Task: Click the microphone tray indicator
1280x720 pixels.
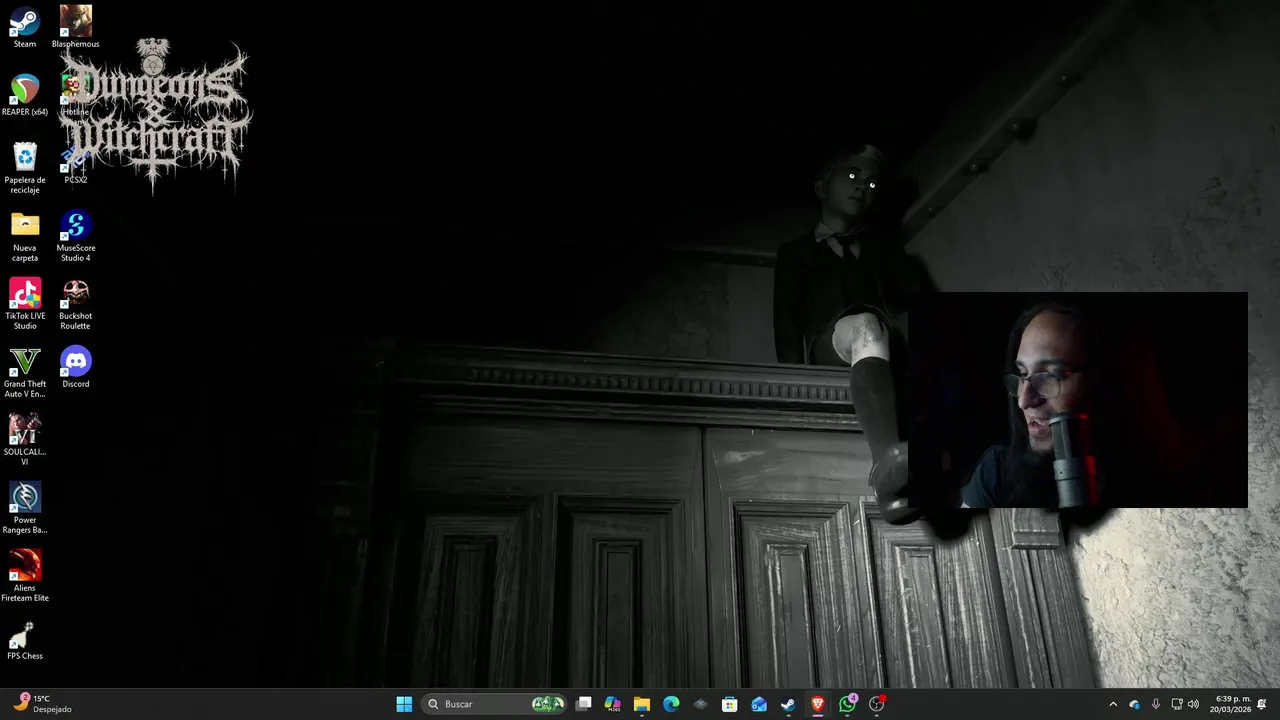Action: (1156, 704)
